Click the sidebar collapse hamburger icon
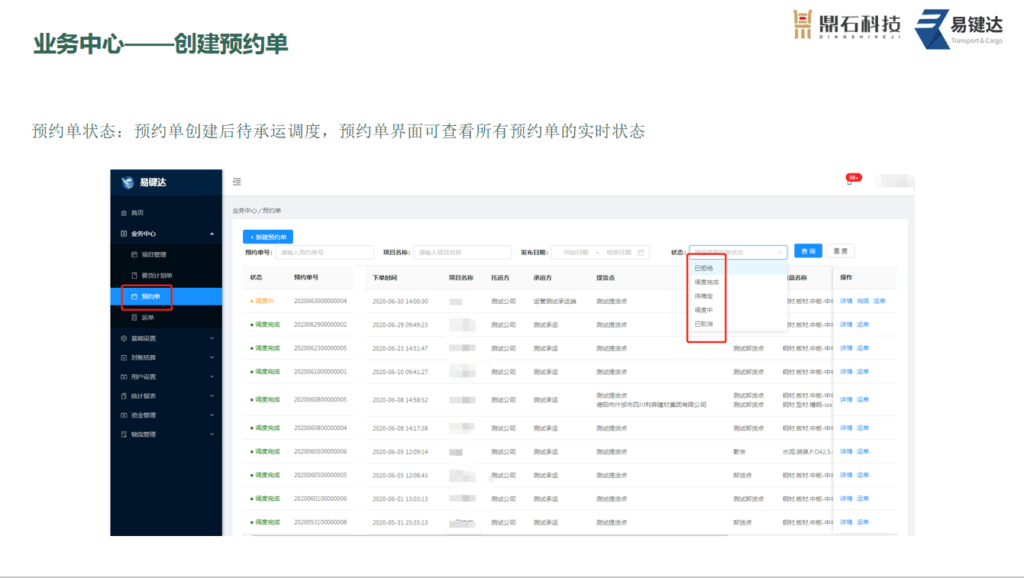Screen dimensions: 1024x578 tap(237, 182)
